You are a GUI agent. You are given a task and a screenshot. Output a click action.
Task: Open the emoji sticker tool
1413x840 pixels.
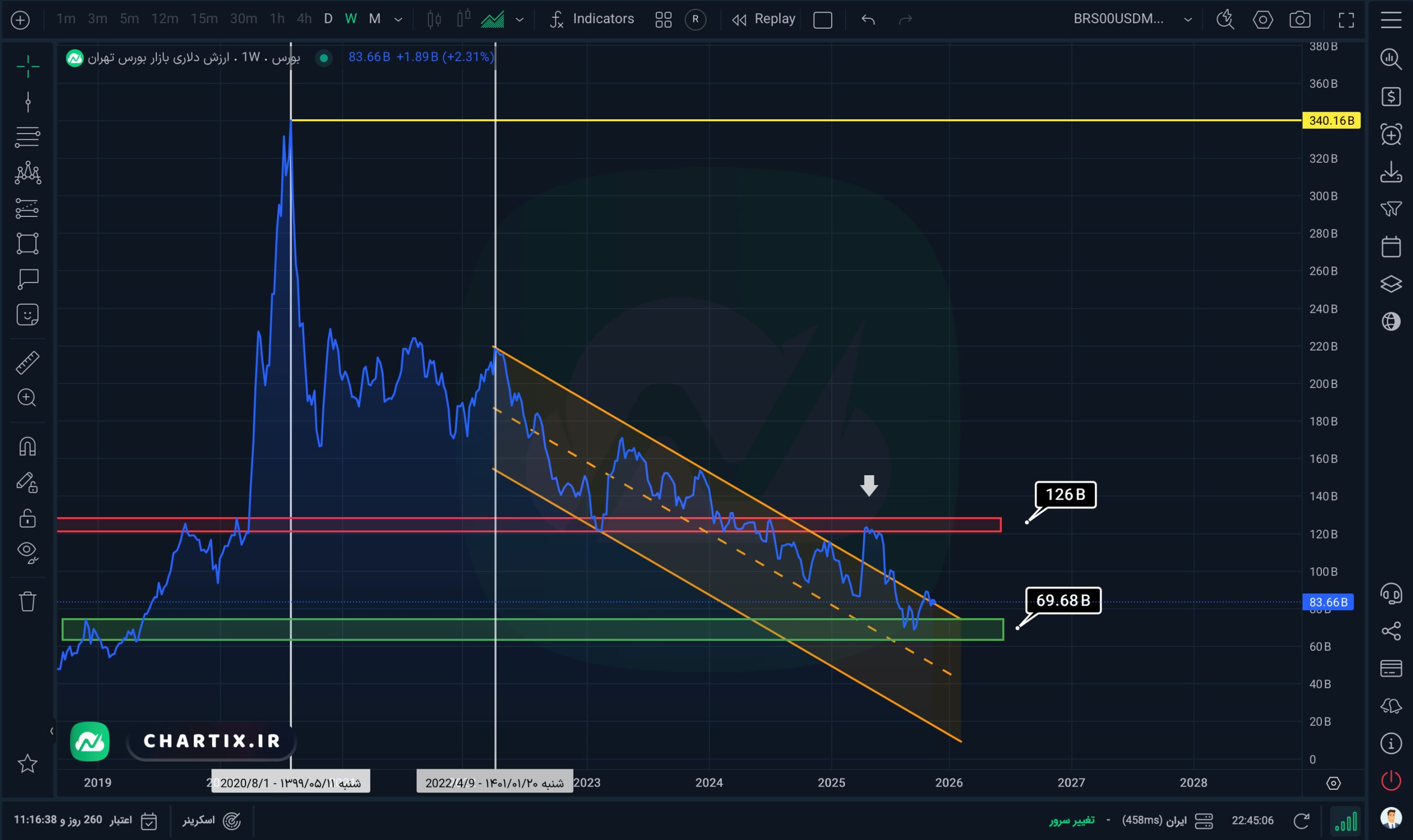pyautogui.click(x=27, y=315)
